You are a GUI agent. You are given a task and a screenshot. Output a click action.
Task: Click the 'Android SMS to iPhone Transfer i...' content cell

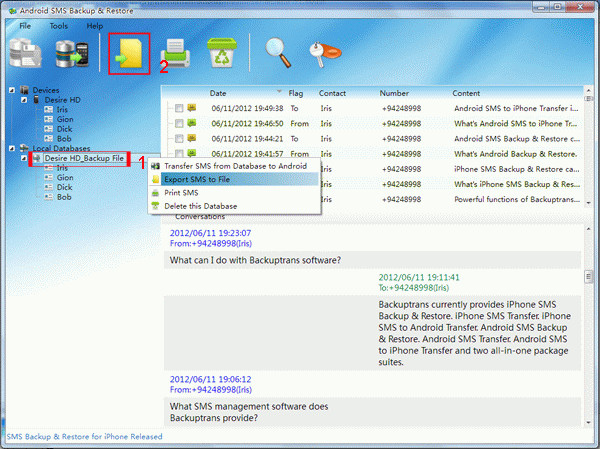pyautogui.click(x=516, y=108)
